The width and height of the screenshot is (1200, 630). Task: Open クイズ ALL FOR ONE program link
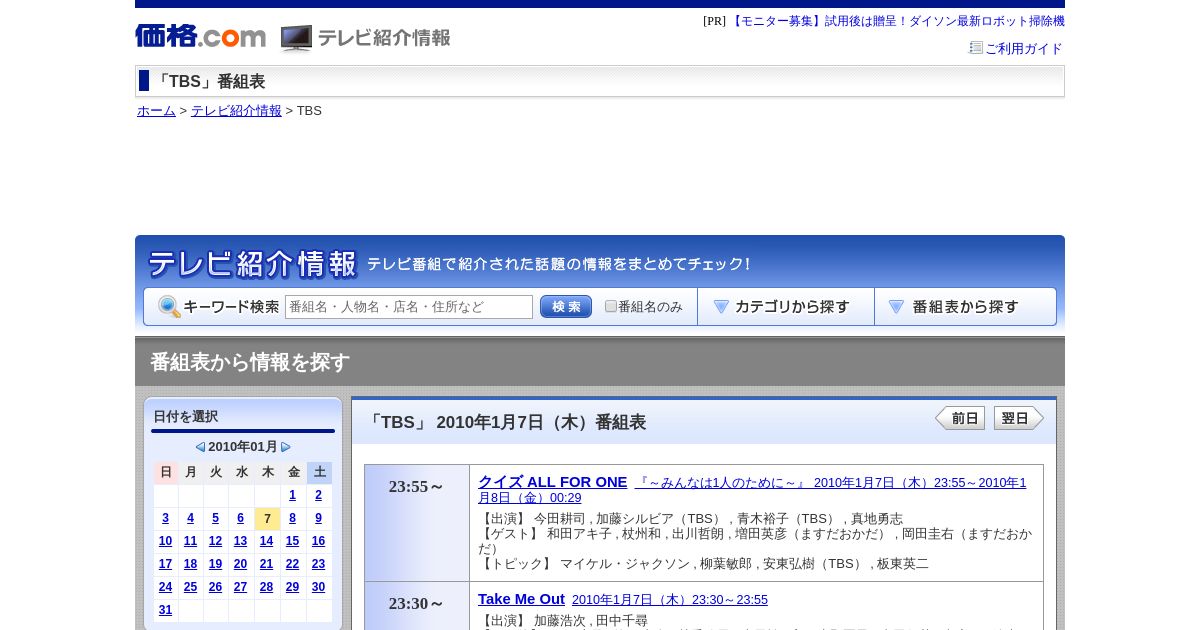(x=552, y=482)
